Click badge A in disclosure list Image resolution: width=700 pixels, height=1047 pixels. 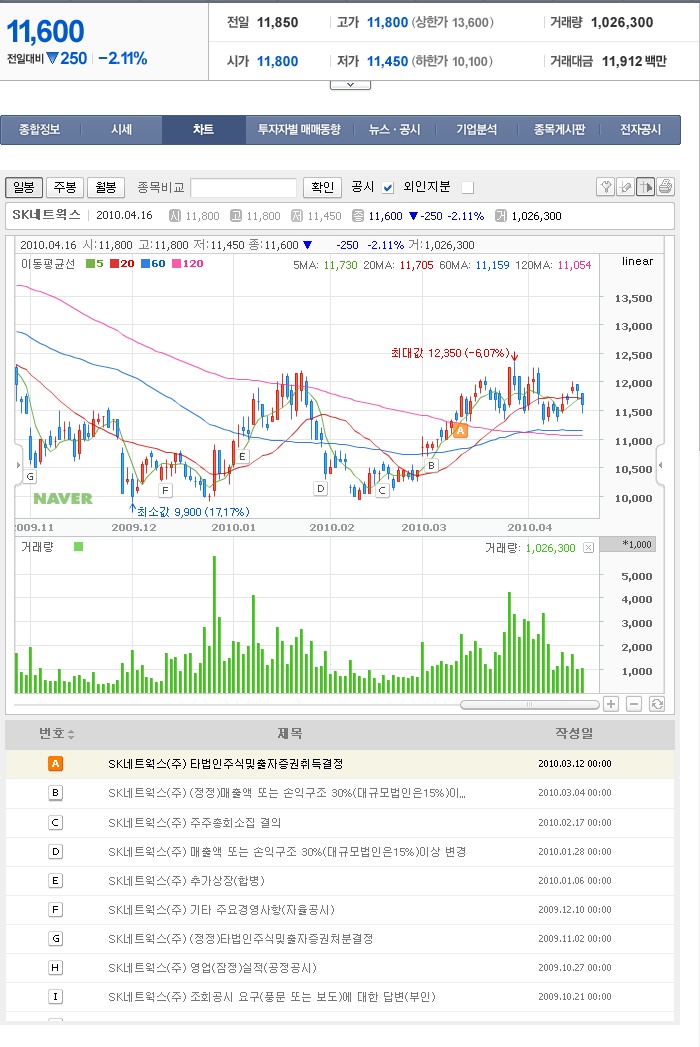point(55,763)
